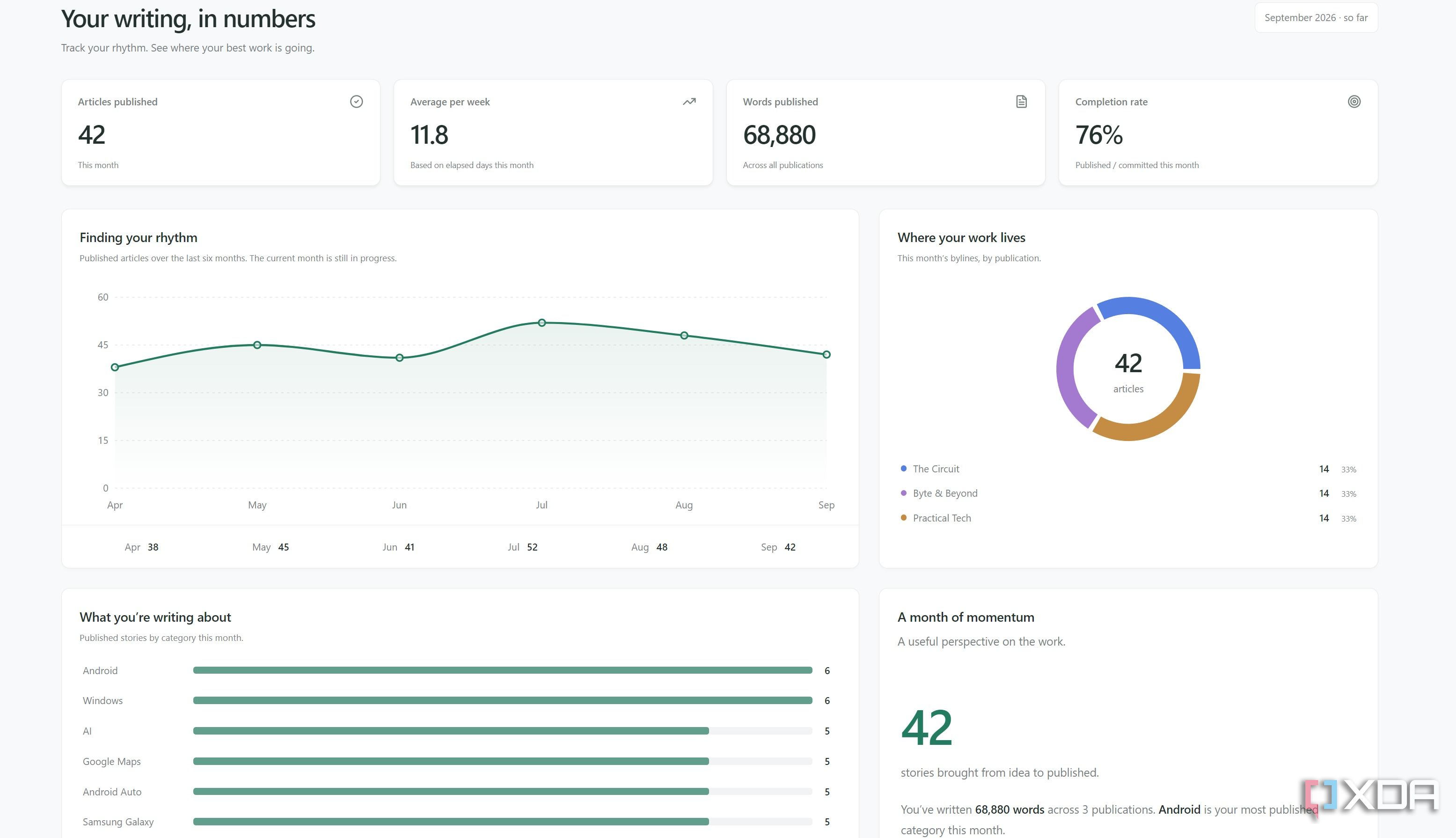This screenshot has width=1456, height=838.
Task: Click the Android Auto category bar
Action: click(502, 792)
